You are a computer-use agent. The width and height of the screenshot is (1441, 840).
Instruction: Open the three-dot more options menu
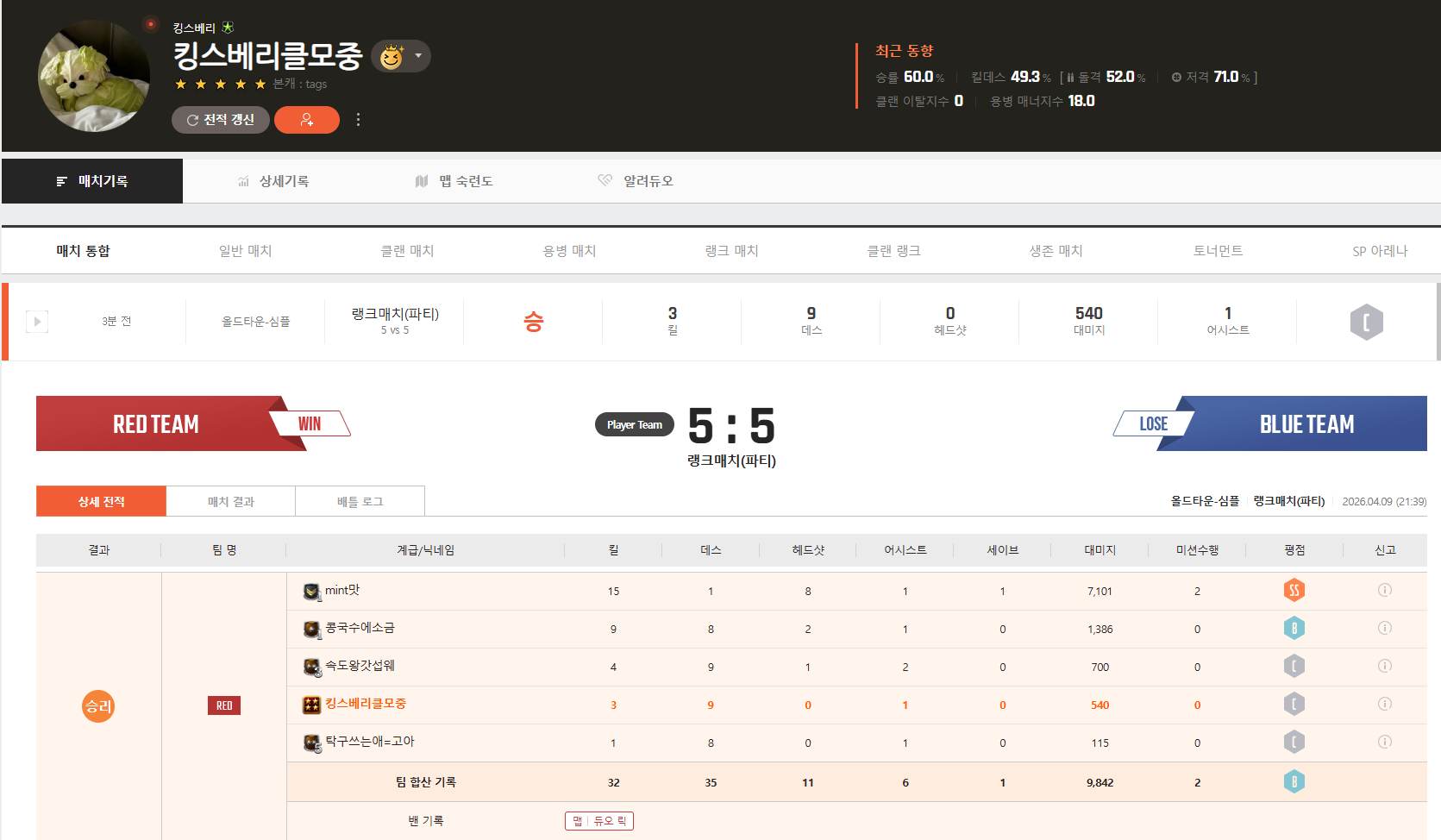coord(358,120)
